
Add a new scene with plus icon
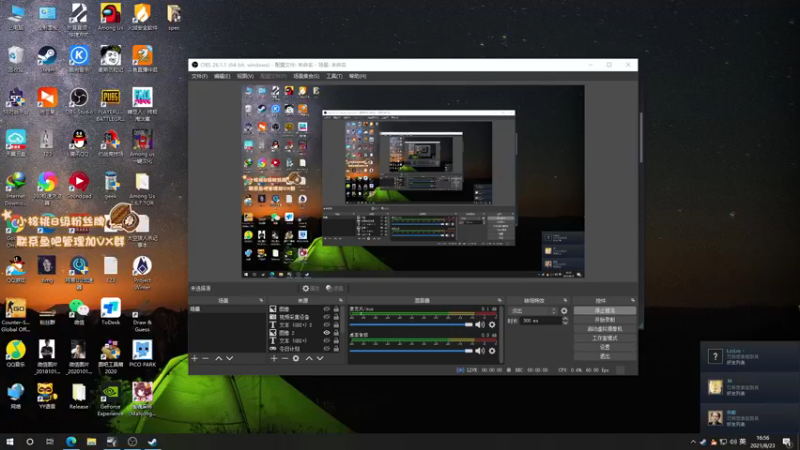194,358
